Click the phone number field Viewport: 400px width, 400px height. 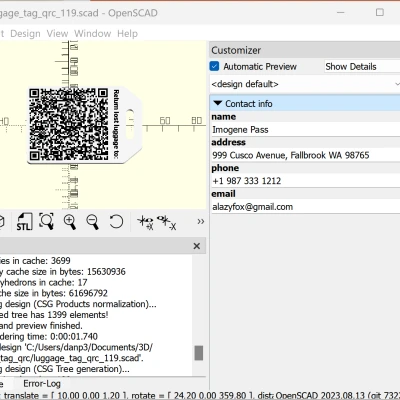306,181
